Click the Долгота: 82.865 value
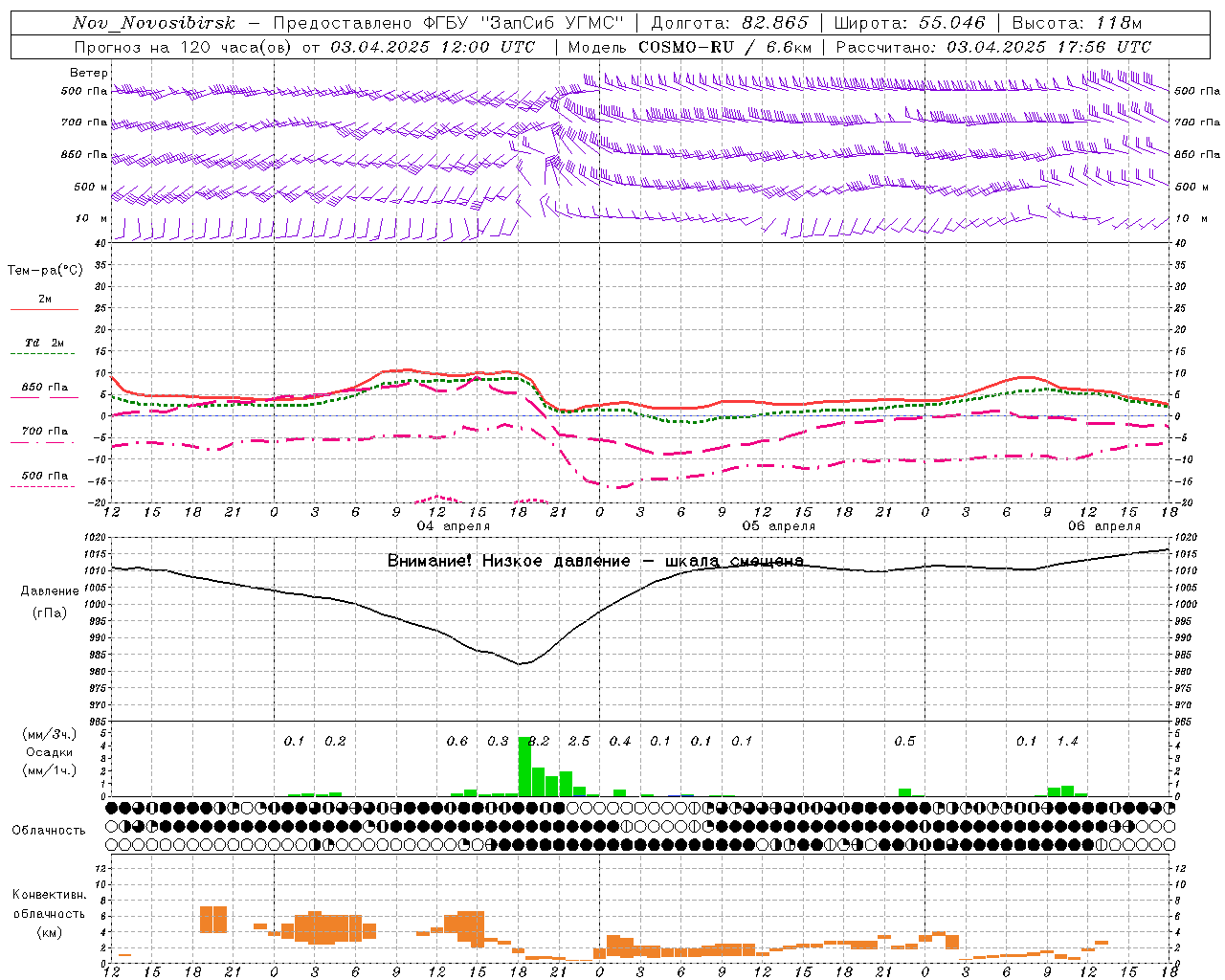 tap(729, 24)
